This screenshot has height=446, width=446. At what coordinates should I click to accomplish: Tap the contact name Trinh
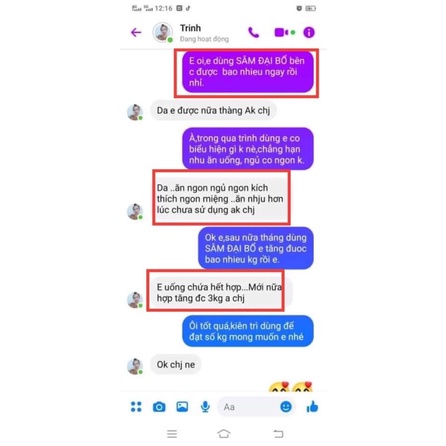pyautogui.click(x=190, y=28)
